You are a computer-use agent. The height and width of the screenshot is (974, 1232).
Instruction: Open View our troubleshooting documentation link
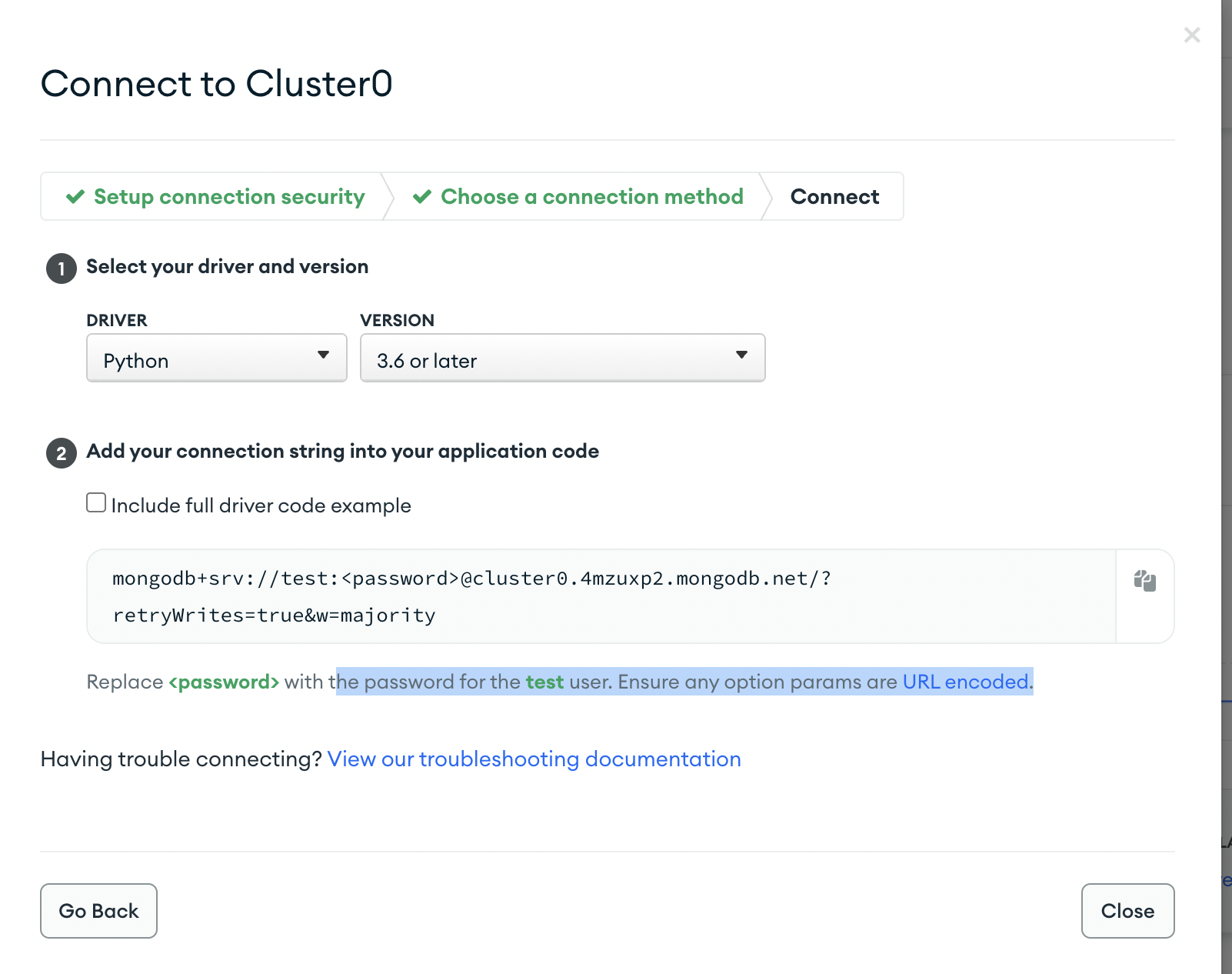click(x=534, y=759)
